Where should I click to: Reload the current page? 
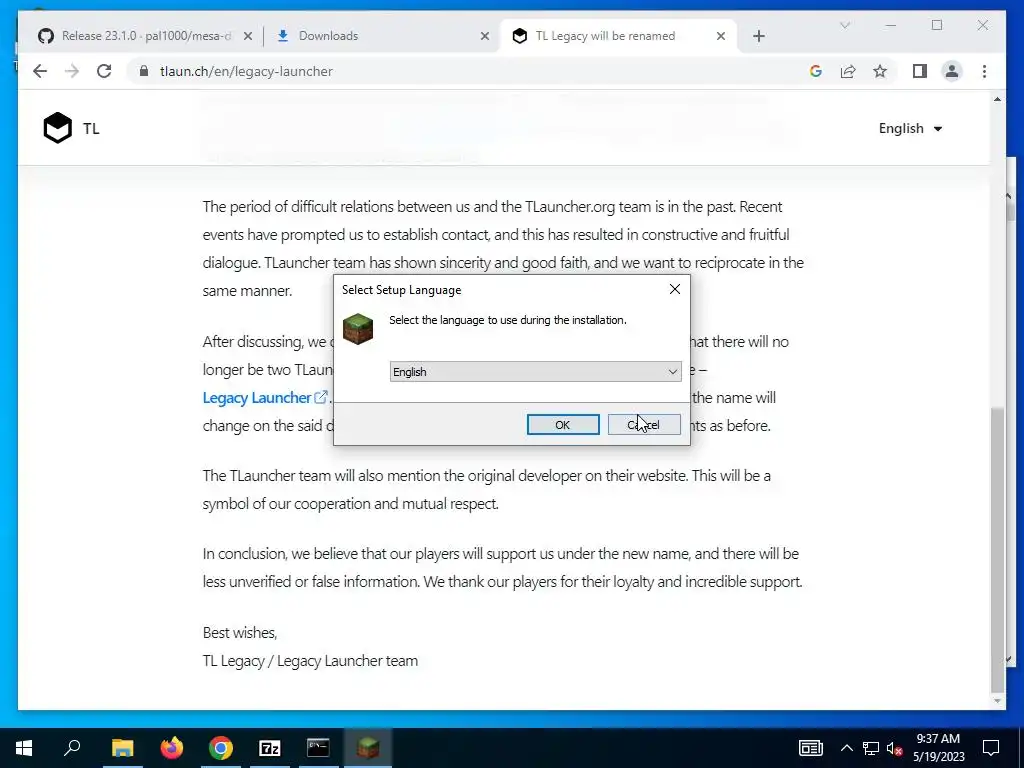[104, 71]
